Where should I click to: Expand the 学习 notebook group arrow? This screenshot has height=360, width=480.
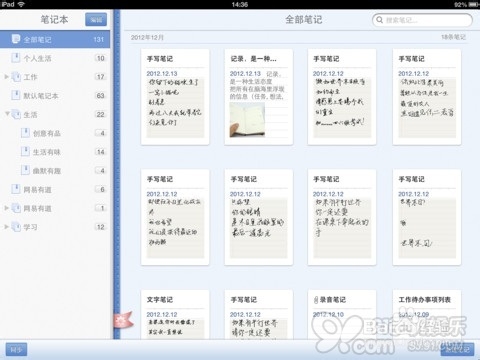6,227
